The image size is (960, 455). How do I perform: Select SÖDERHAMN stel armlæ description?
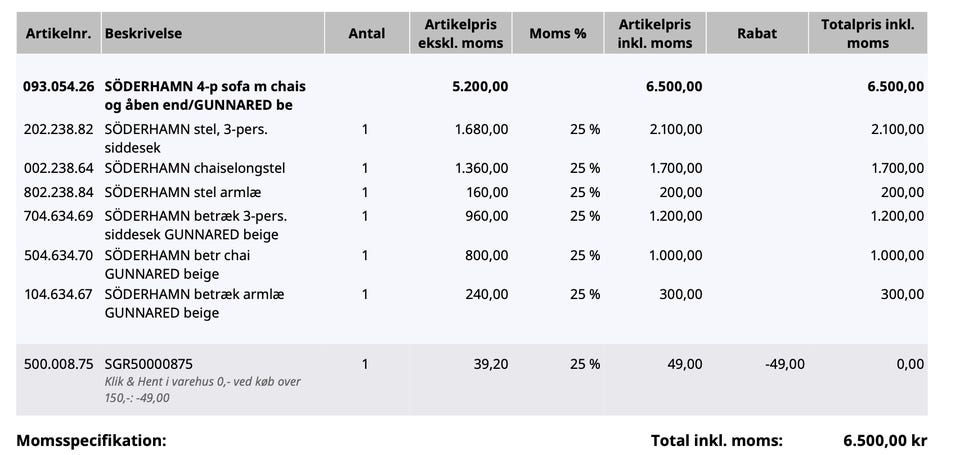pyautogui.click(x=183, y=192)
